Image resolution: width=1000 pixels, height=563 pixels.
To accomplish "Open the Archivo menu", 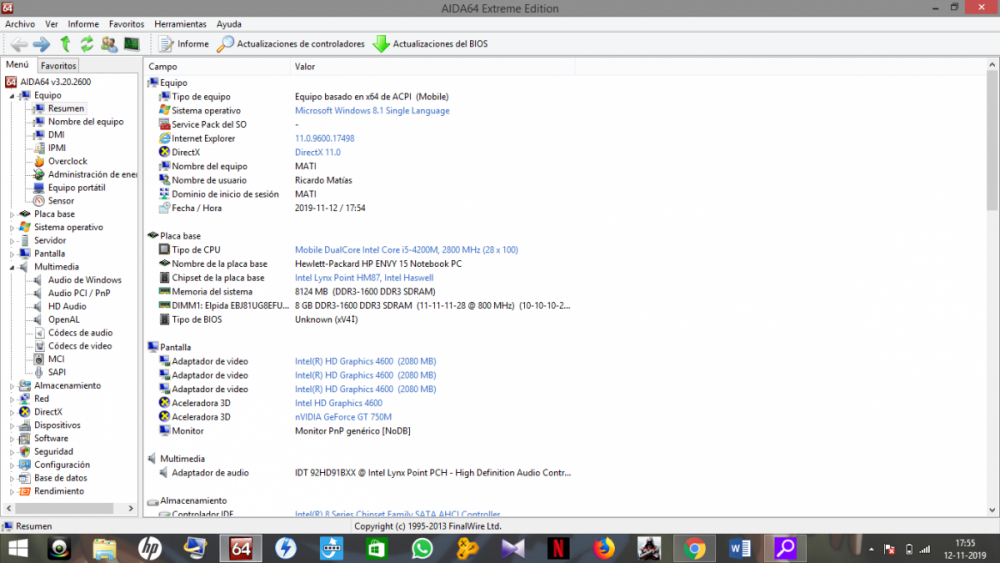I will point(20,24).
